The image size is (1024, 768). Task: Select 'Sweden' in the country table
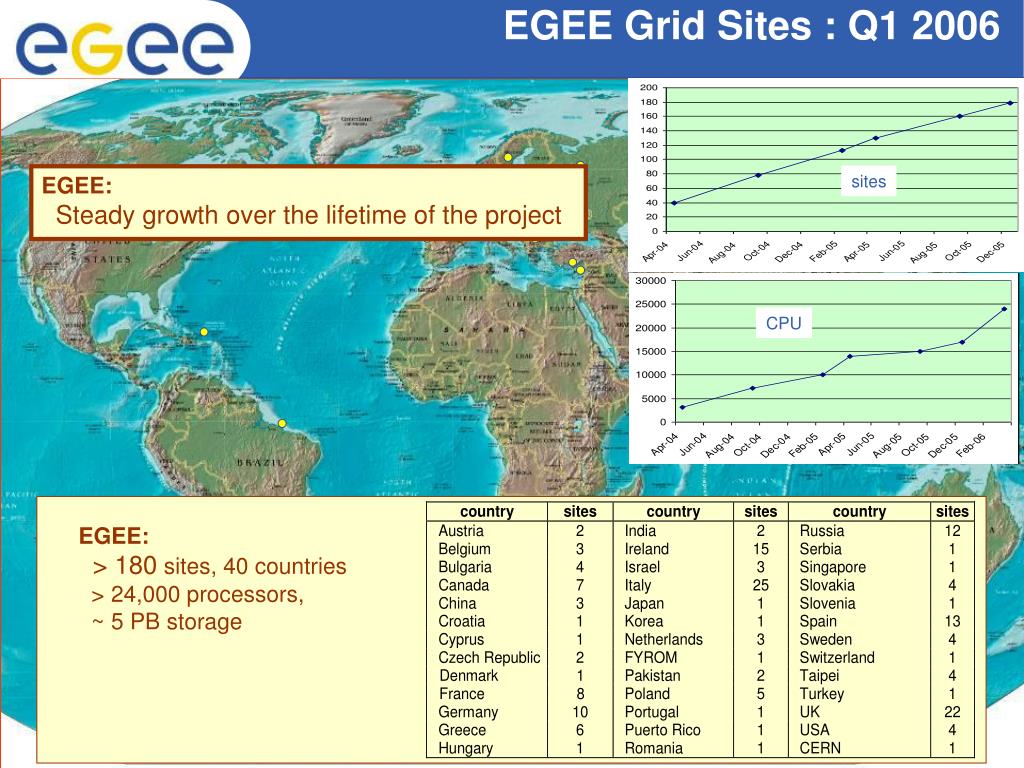pos(826,639)
